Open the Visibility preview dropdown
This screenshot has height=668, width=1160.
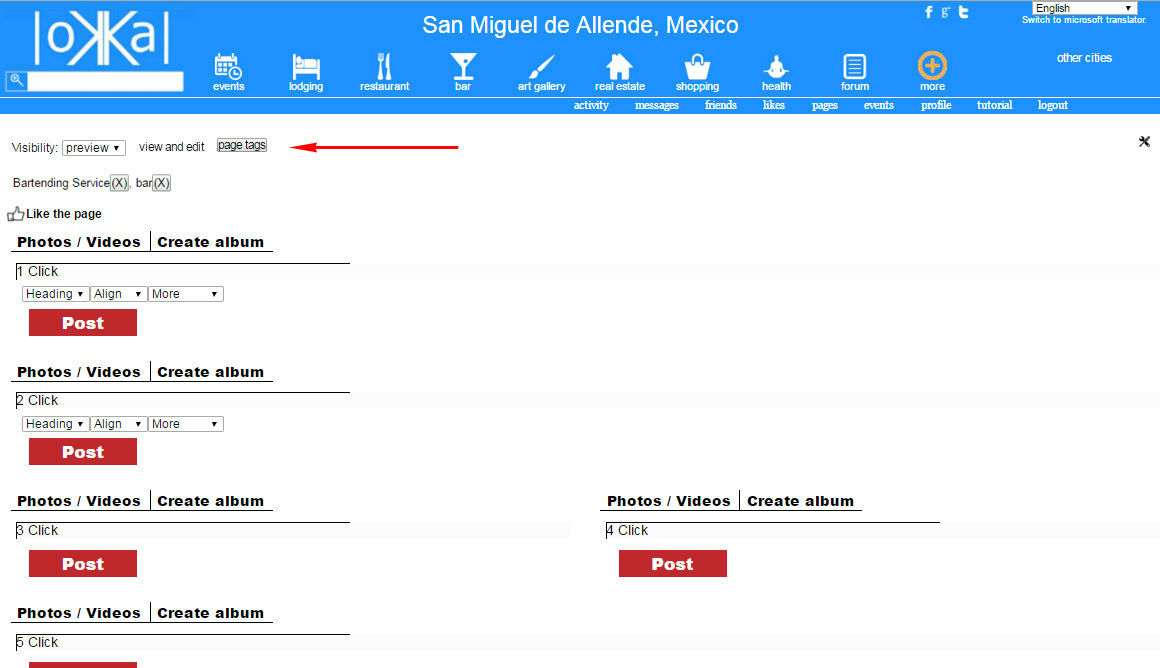tap(93, 148)
